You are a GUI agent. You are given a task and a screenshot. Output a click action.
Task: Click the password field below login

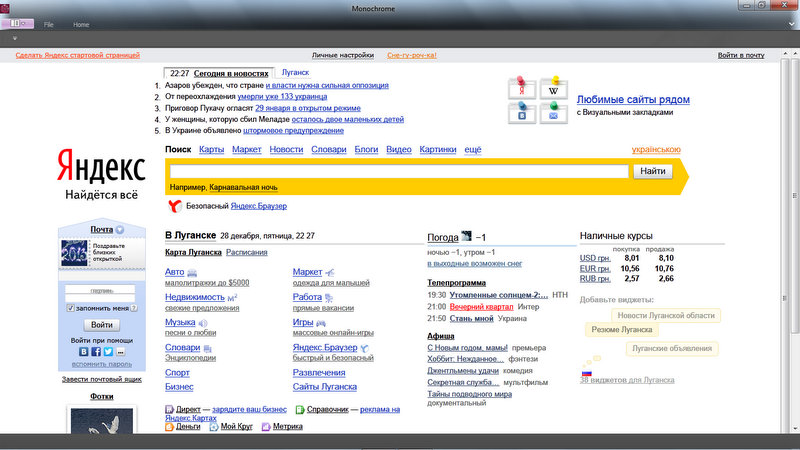tap(100, 298)
